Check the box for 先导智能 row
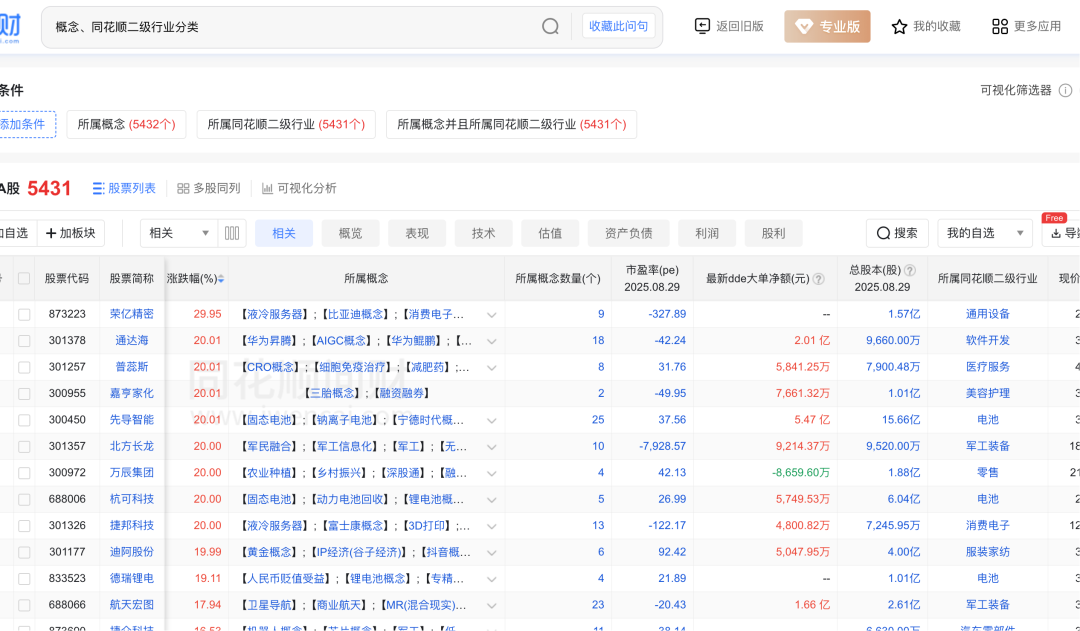Image resolution: width=1080 pixels, height=631 pixels. point(24,420)
